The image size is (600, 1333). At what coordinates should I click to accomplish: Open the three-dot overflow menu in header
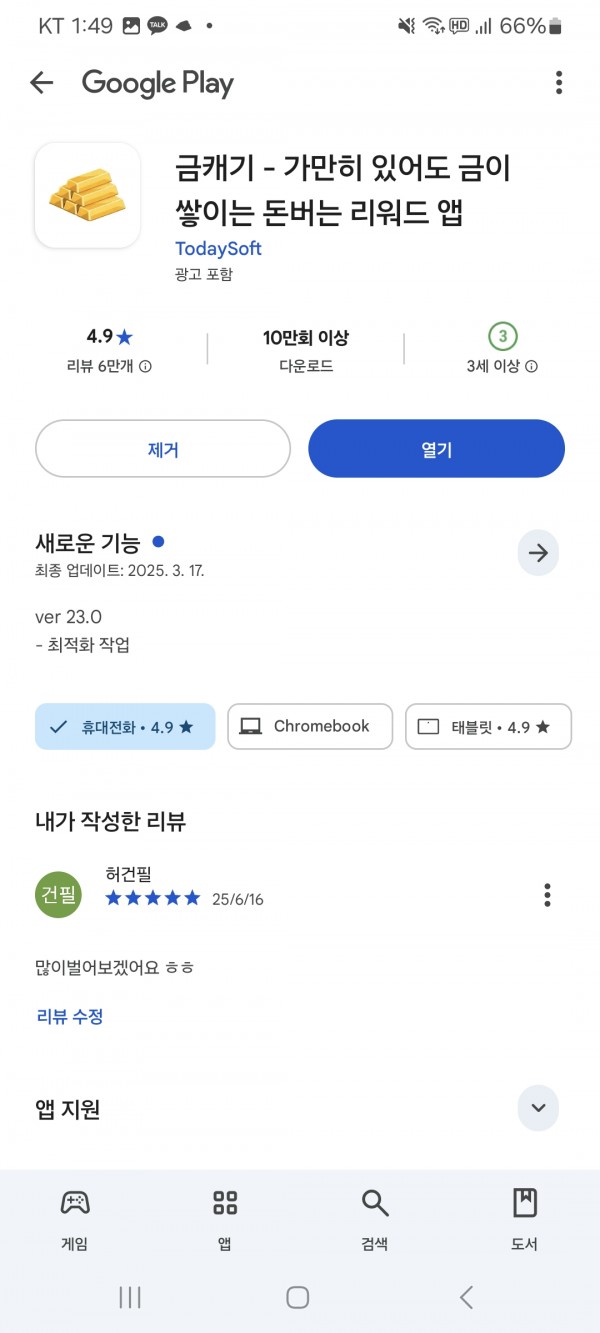(559, 83)
